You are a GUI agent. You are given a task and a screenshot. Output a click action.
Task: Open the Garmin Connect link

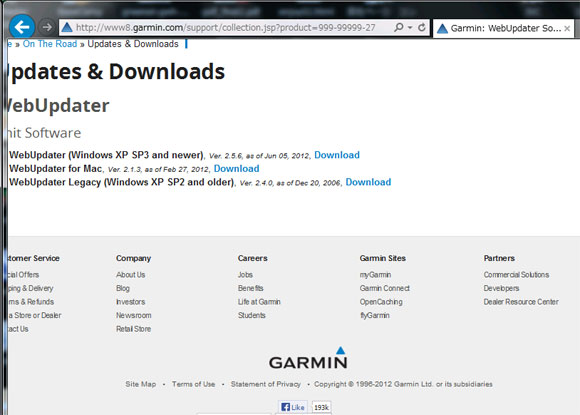coord(385,288)
